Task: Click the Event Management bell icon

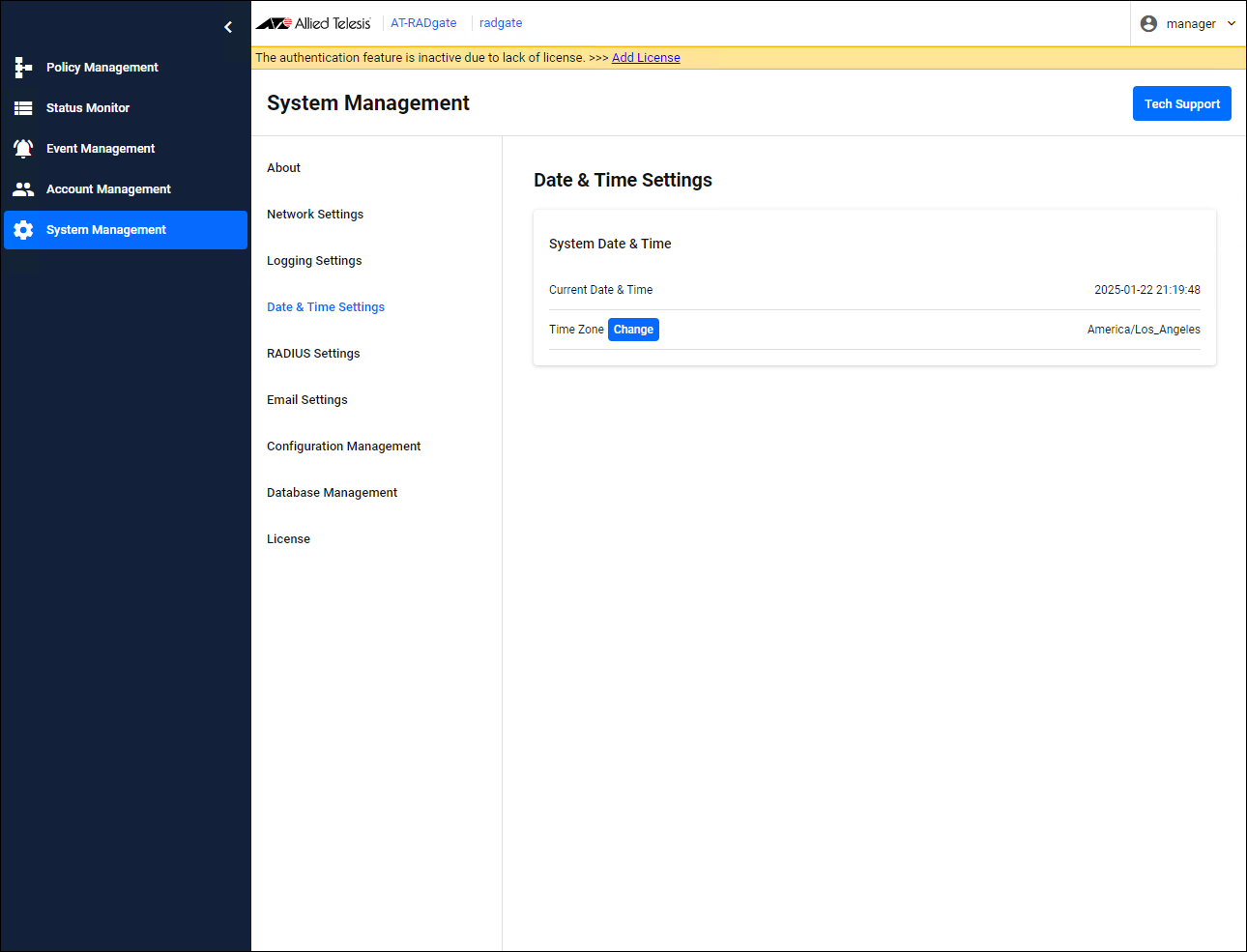Action: (23, 149)
